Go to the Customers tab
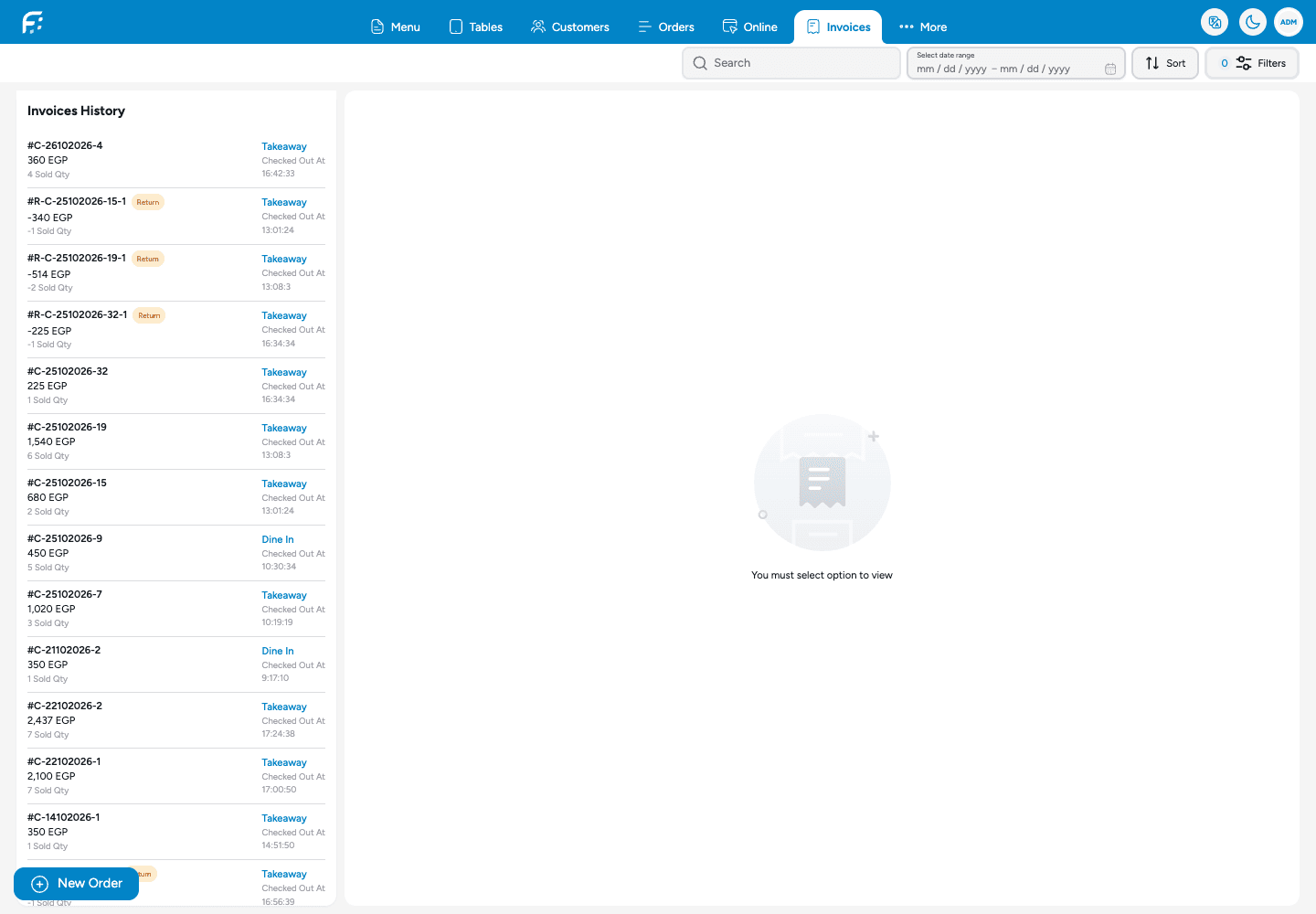 click(570, 27)
